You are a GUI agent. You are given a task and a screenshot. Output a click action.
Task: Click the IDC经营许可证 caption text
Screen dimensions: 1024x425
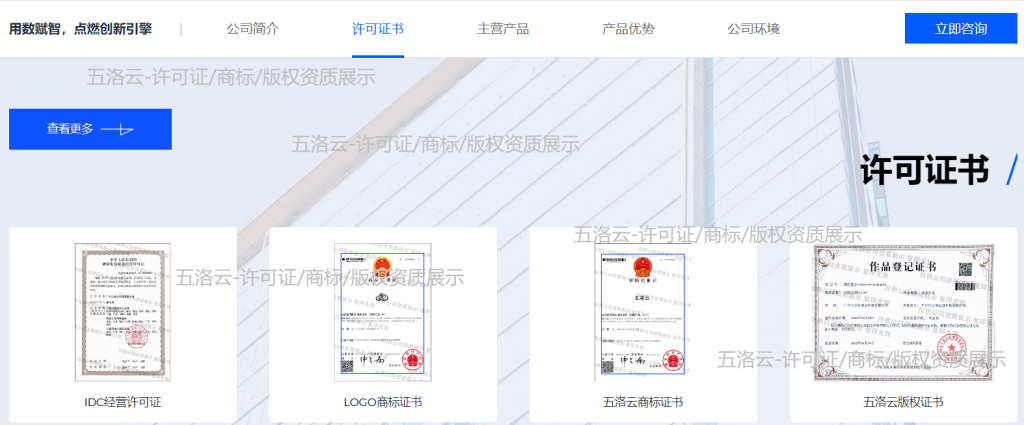coord(123,402)
